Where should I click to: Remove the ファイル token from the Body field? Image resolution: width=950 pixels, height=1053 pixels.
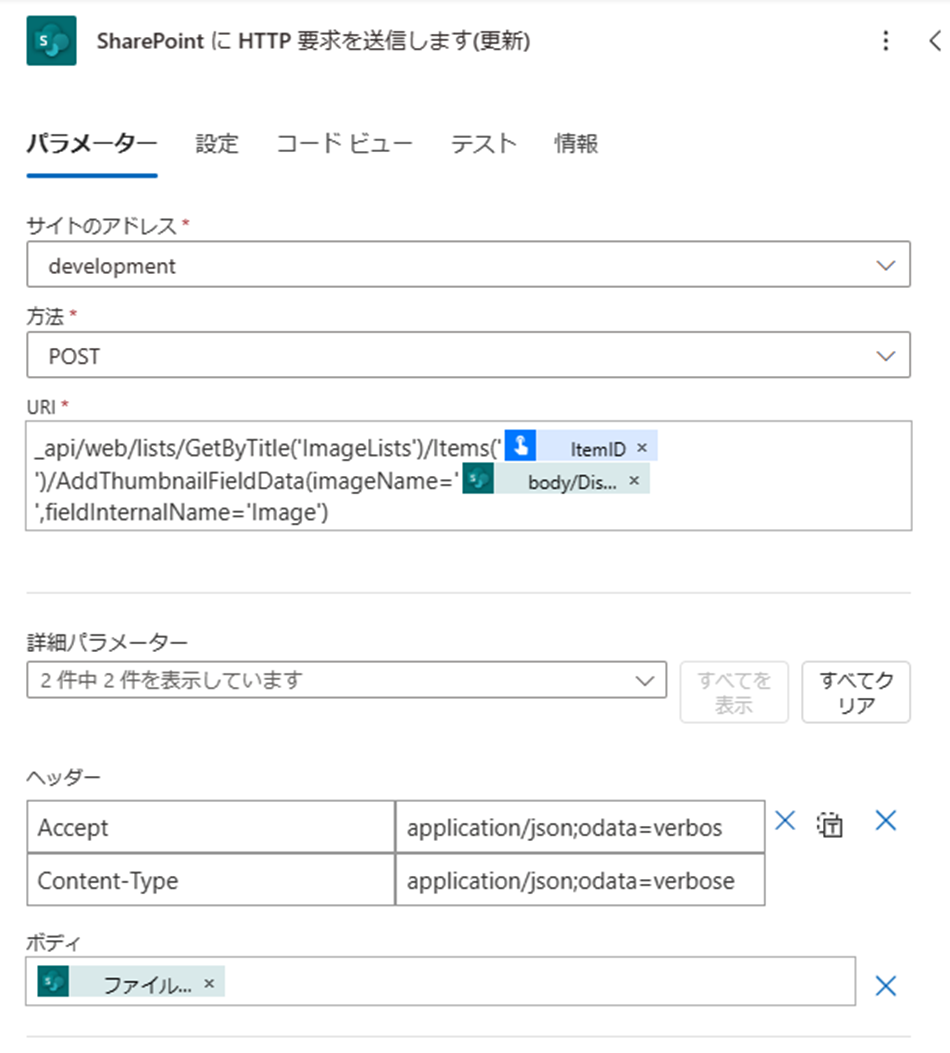[209, 983]
